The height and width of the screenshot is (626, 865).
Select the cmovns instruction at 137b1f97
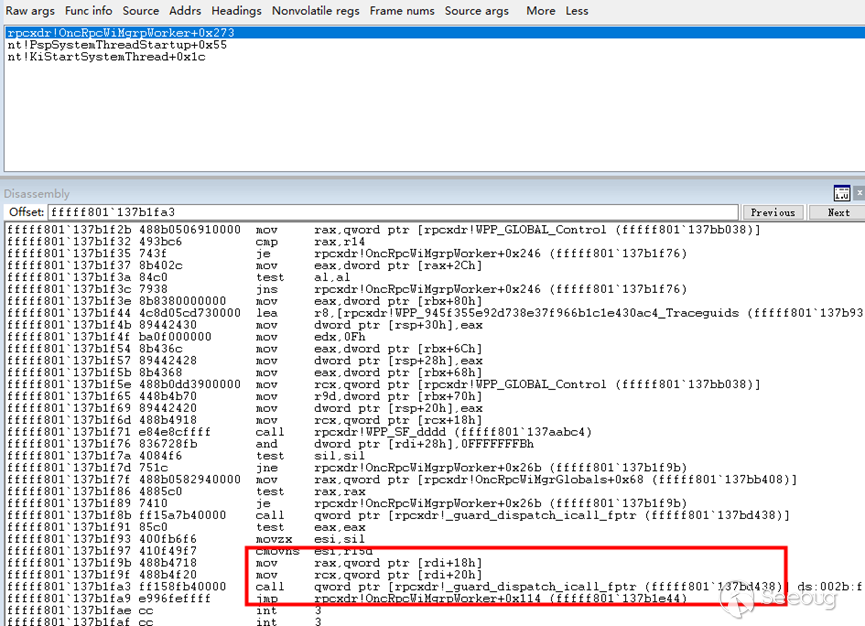tap(190, 551)
